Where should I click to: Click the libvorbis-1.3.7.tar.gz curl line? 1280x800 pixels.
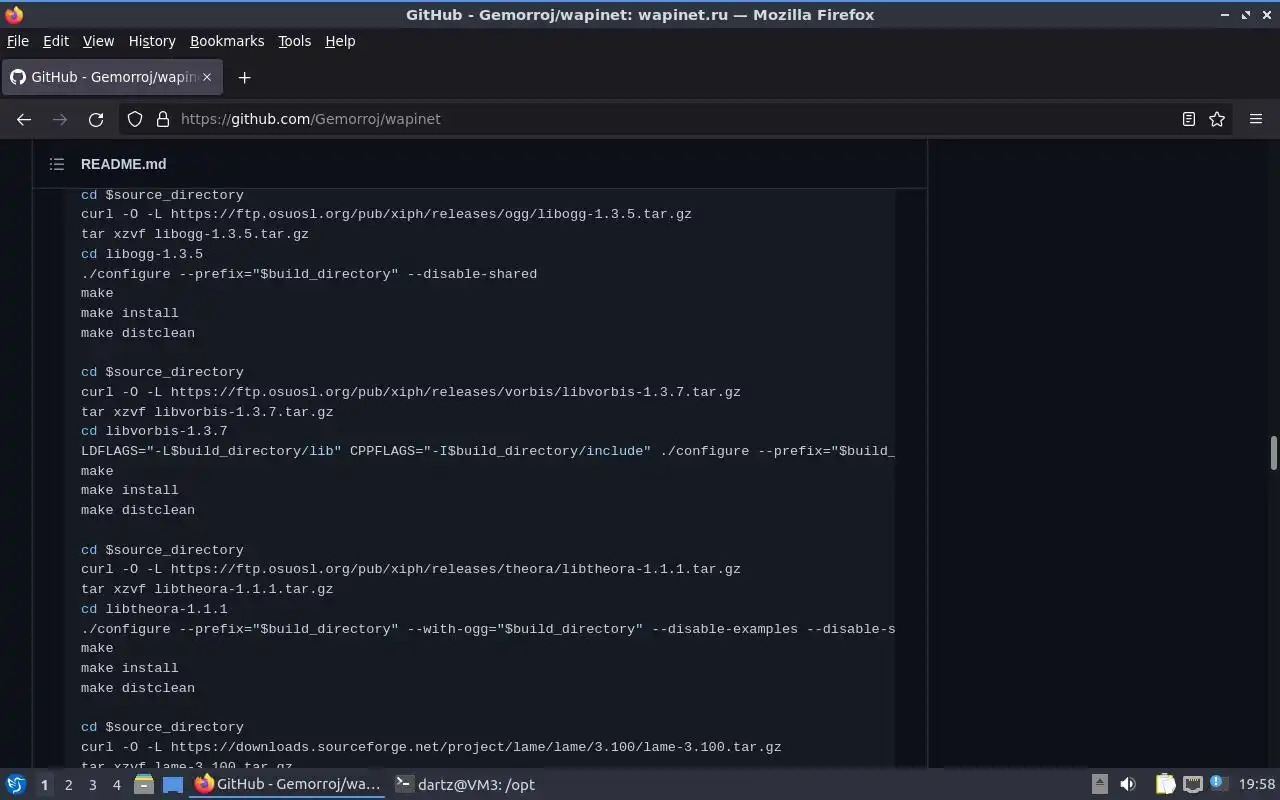point(411,392)
